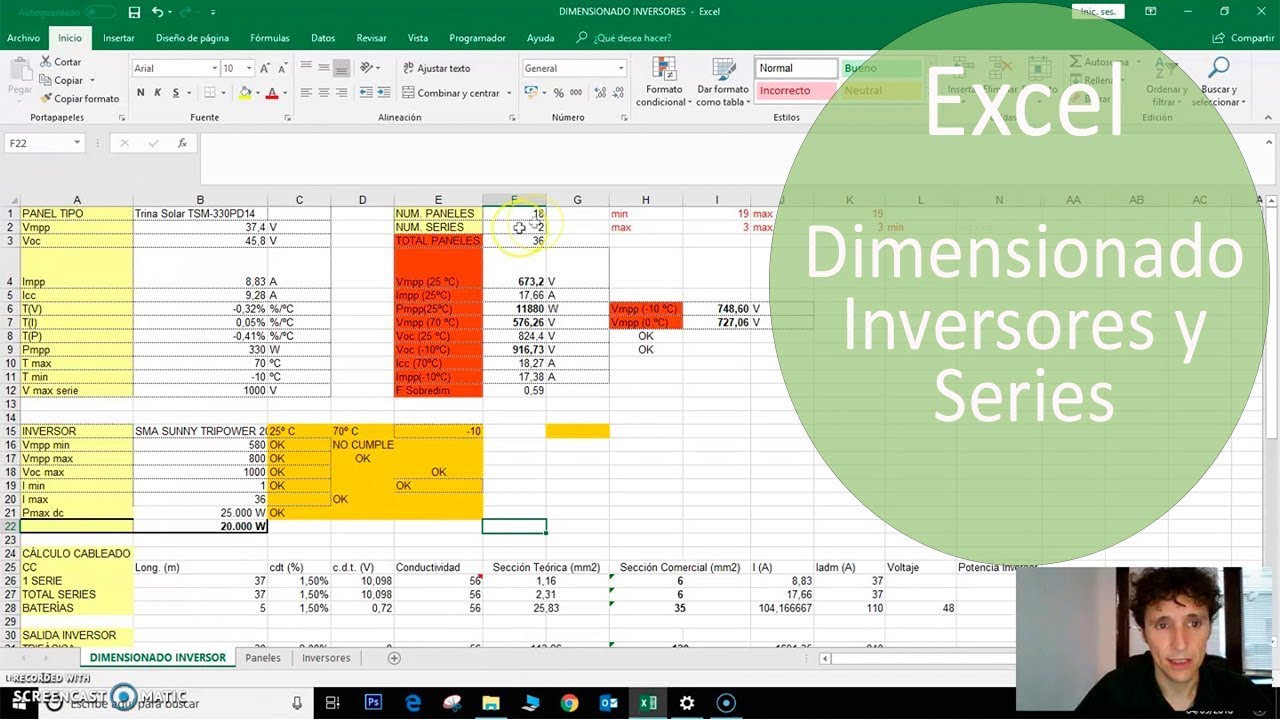
Task: Open Portapapeles group dialog launcher
Action: click(122, 118)
